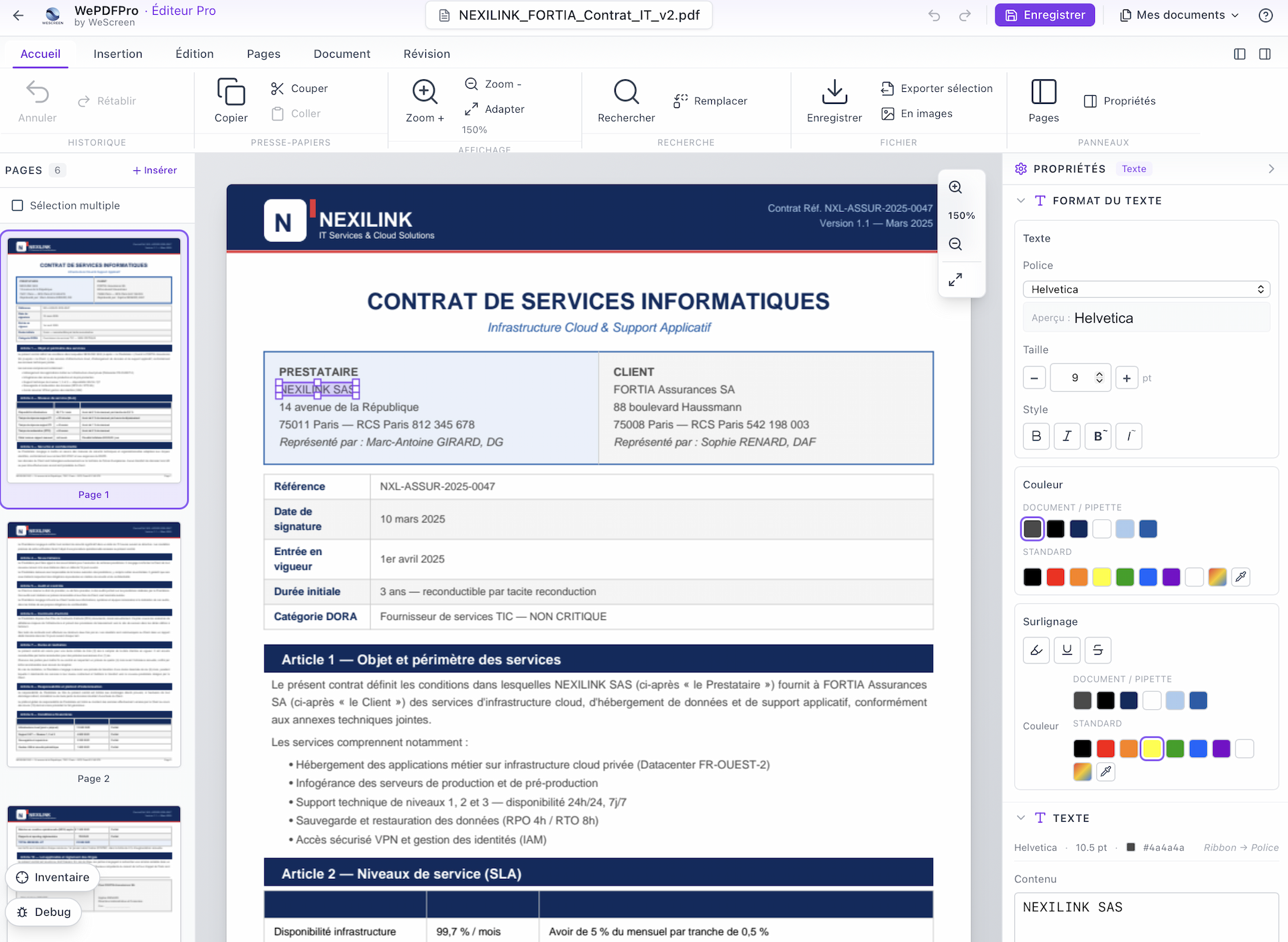The width and height of the screenshot is (1288, 942).
Task: Click the Contenu text field
Action: click(1146, 917)
